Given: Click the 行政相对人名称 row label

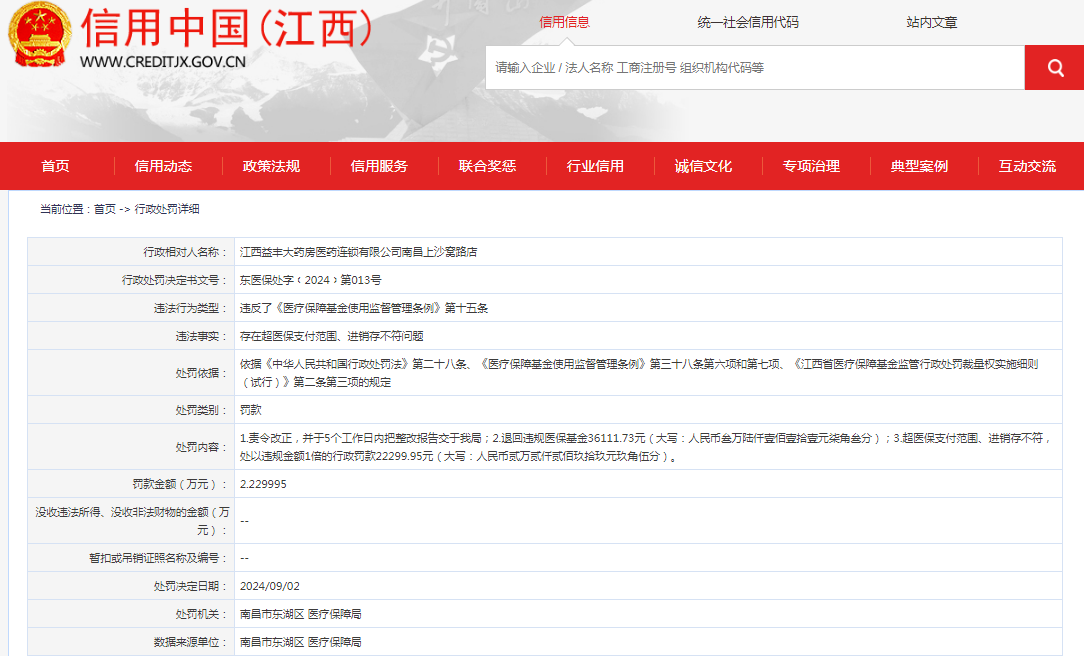Looking at the screenshot, I should click(x=185, y=252).
